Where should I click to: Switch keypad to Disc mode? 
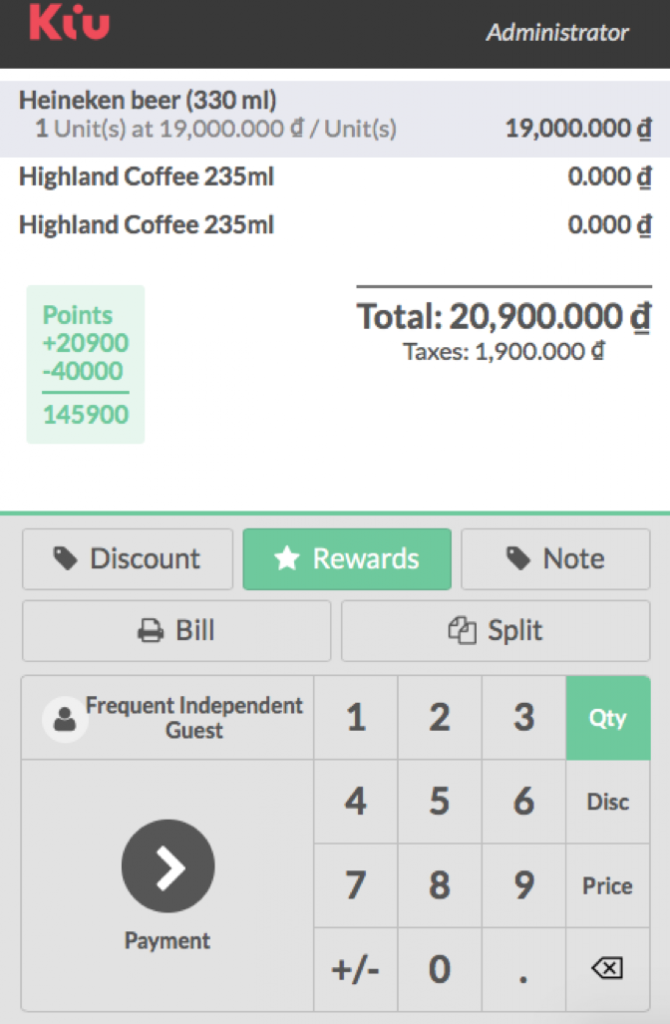pos(608,802)
